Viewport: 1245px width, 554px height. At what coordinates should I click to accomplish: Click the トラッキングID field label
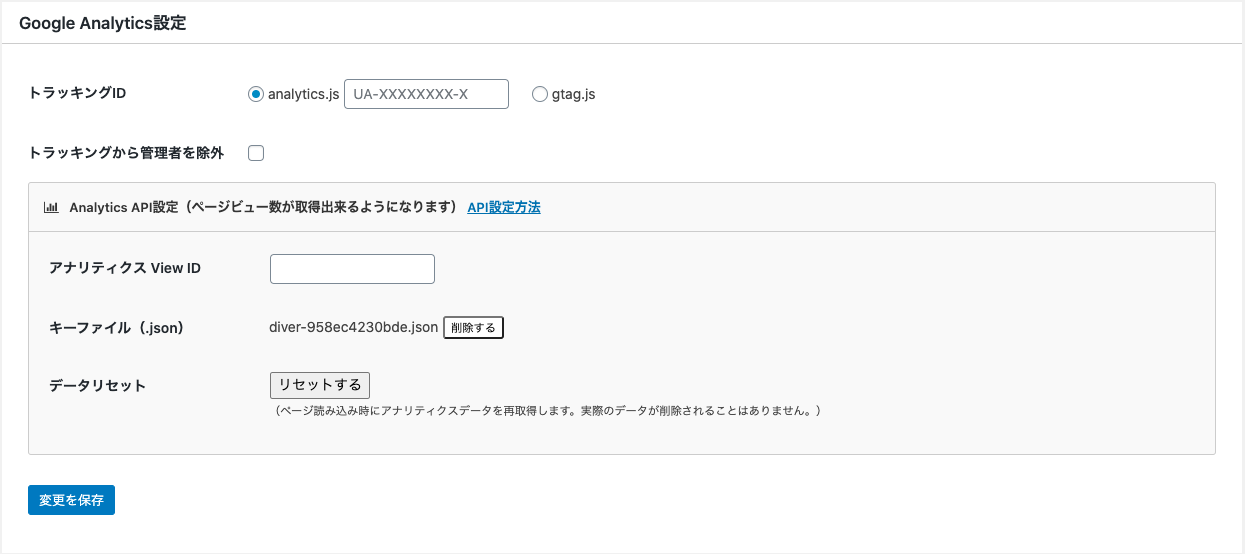[x=77, y=94]
